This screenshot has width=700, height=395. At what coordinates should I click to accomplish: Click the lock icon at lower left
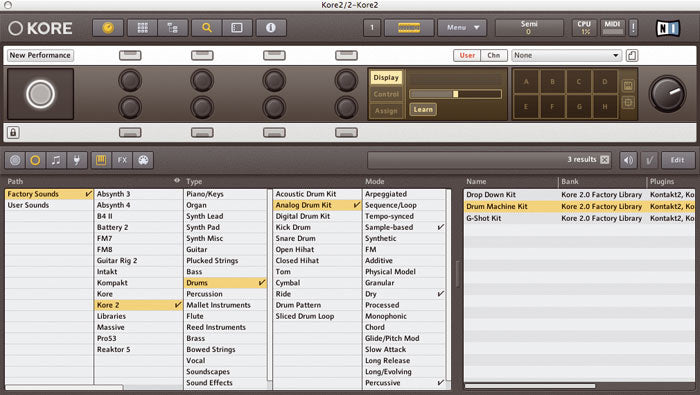[13, 133]
